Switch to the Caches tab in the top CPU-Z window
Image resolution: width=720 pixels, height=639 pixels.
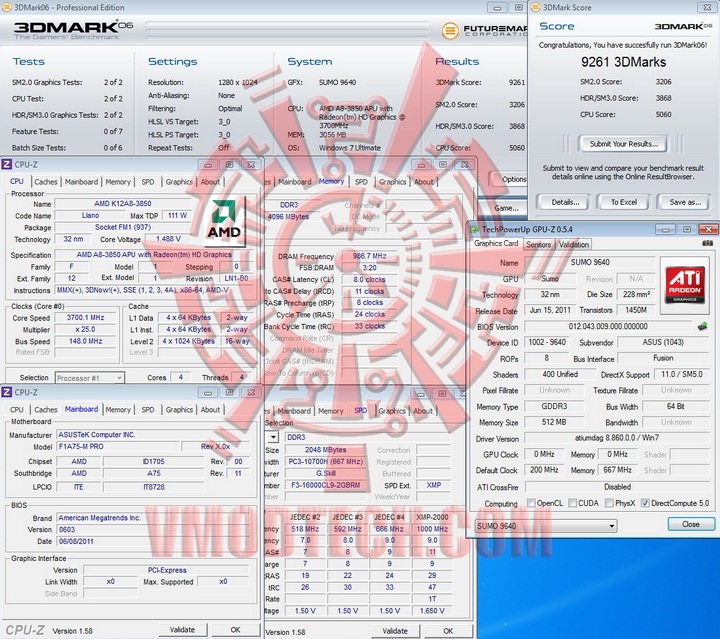(x=45, y=182)
